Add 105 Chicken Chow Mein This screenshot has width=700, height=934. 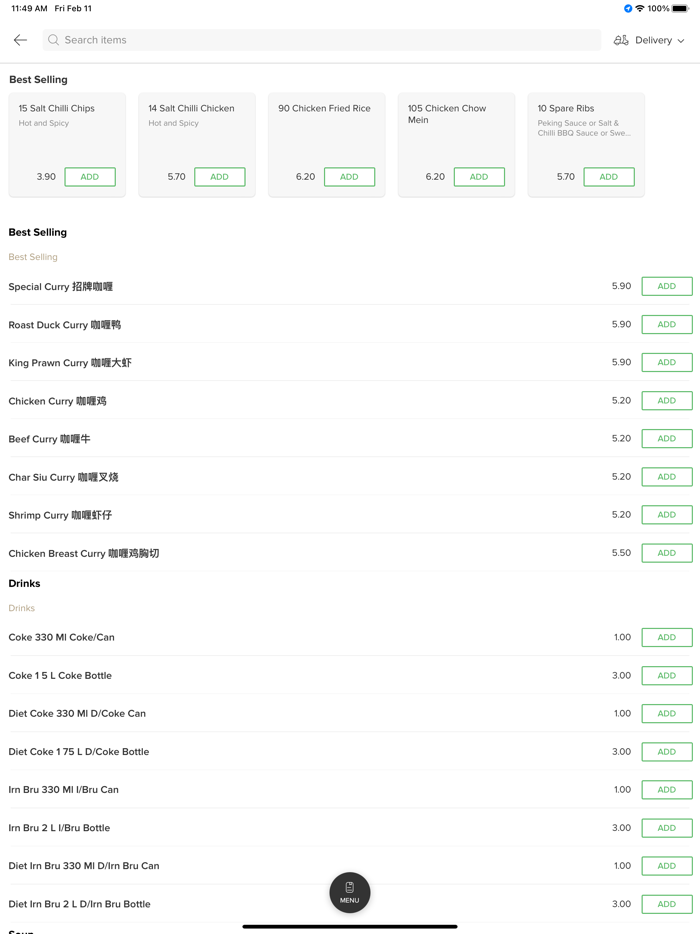(x=479, y=177)
